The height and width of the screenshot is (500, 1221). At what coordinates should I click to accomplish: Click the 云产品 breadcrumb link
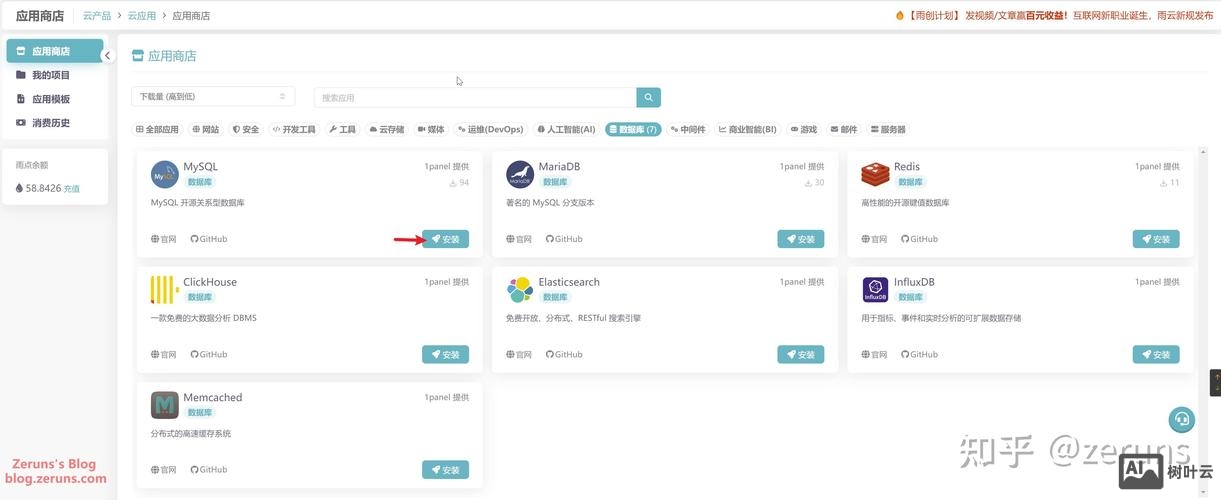click(97, 16)
